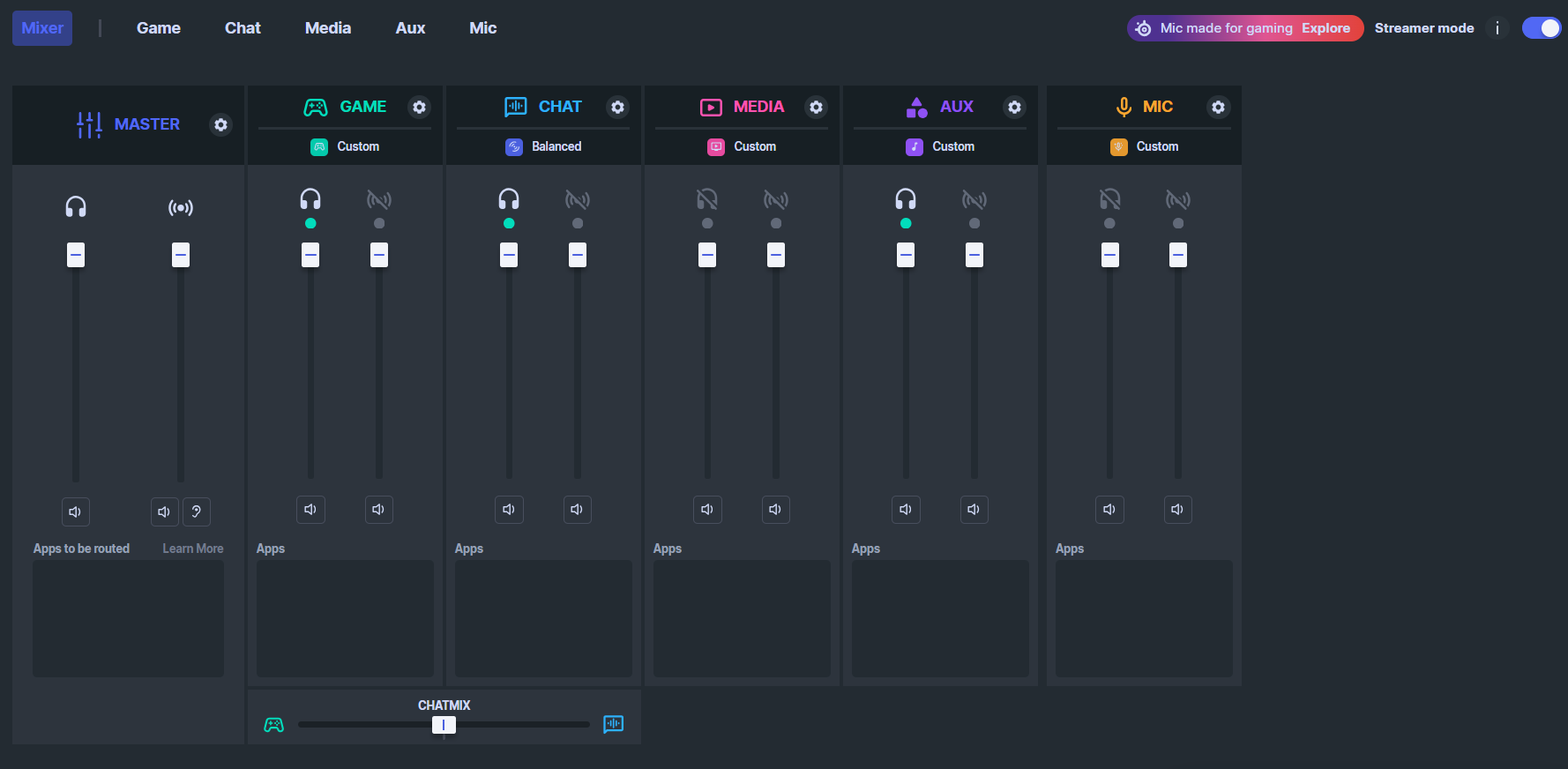Image resolution: width=1568 pixels, height=769 pixels.
Task: Click Master Apps to be routed box
Action: [x=128, y=618]
